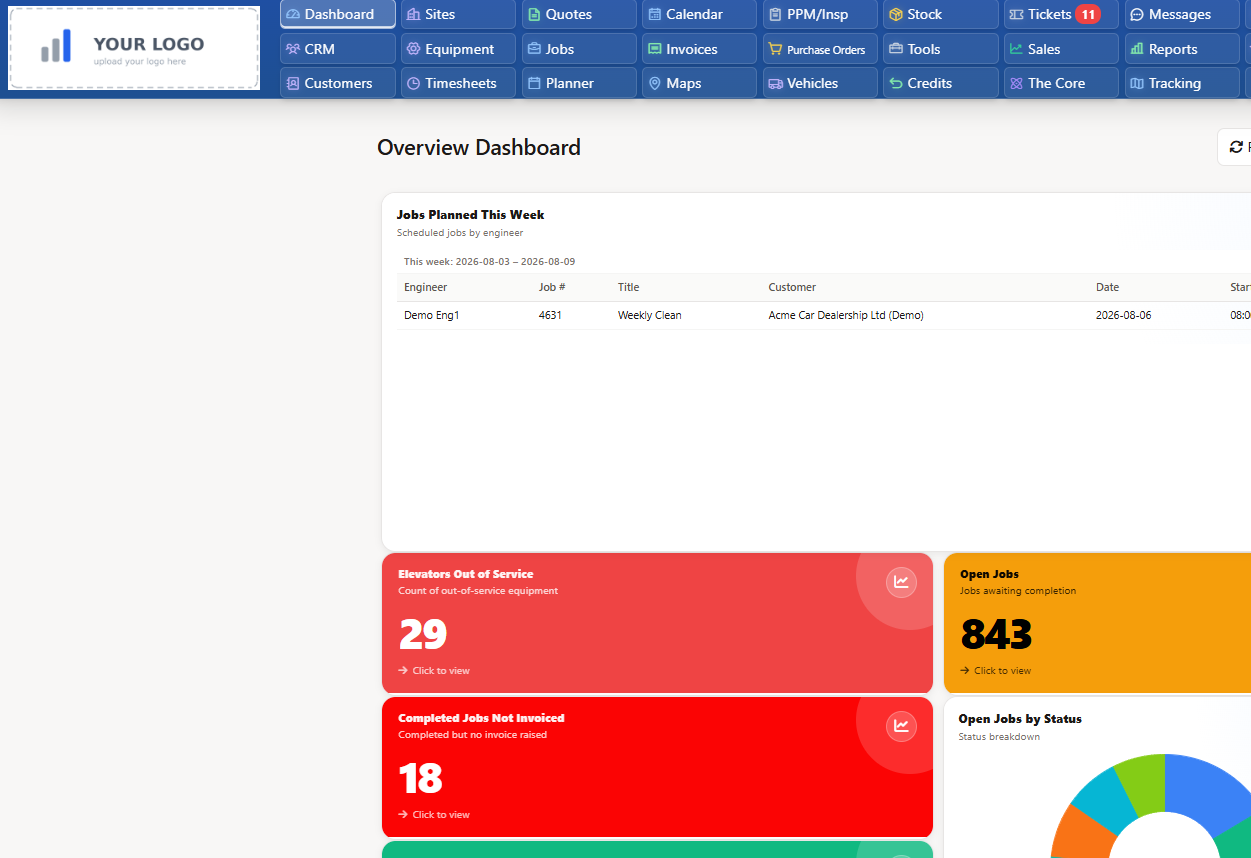
Task: Go to Sites section
Action: (x=458, y=14)
